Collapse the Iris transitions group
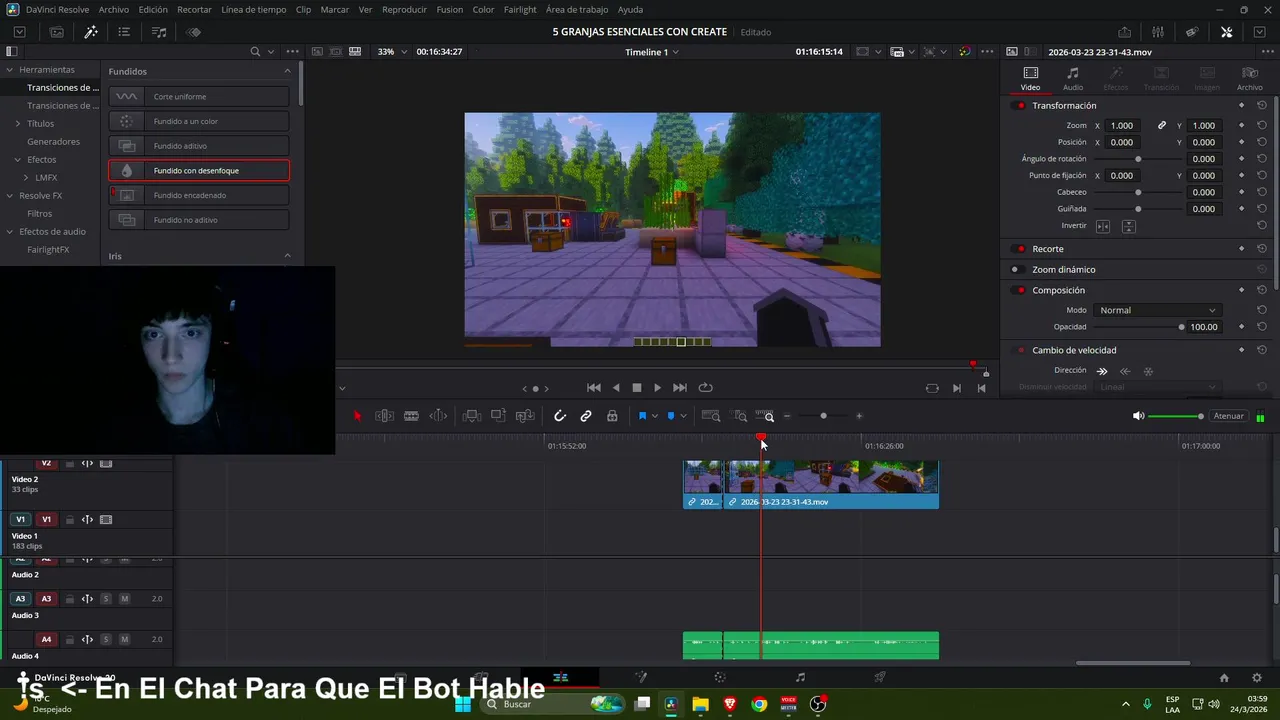This screenshot has width=1280, height=720. pos(287,256)
